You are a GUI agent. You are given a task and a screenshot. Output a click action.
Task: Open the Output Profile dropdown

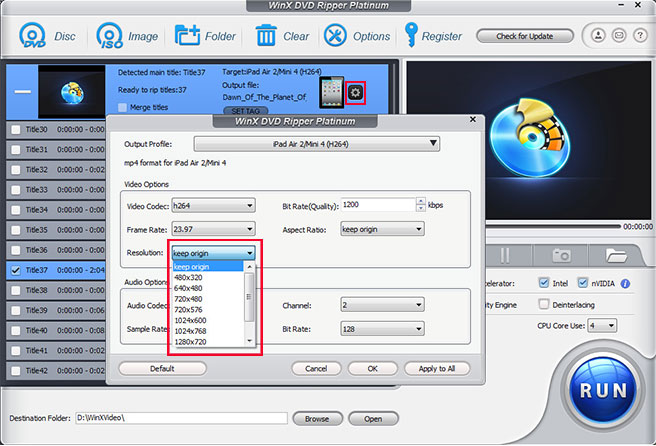pos(317,144)
